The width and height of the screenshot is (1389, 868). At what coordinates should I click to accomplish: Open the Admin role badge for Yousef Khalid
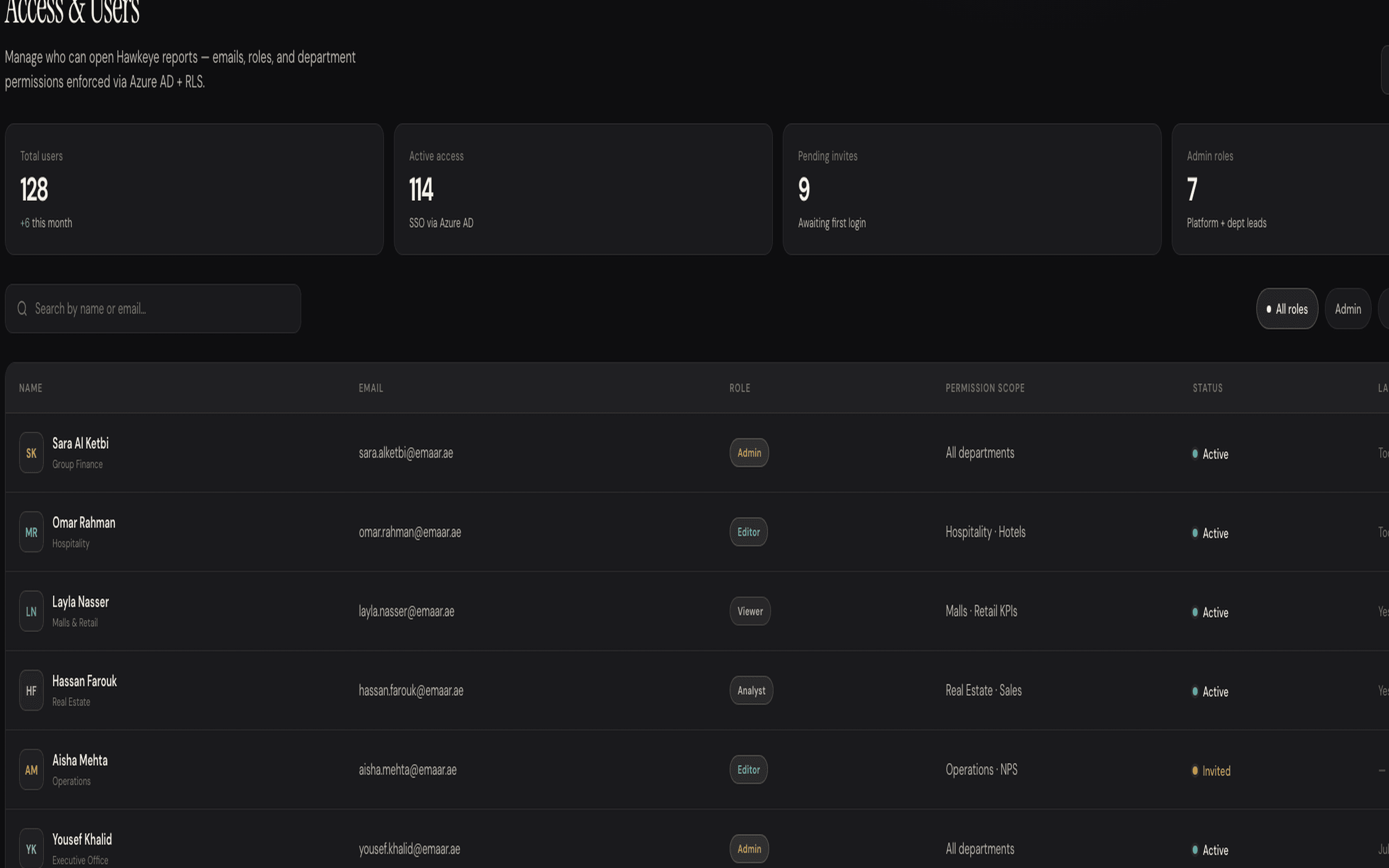point(749,849)
